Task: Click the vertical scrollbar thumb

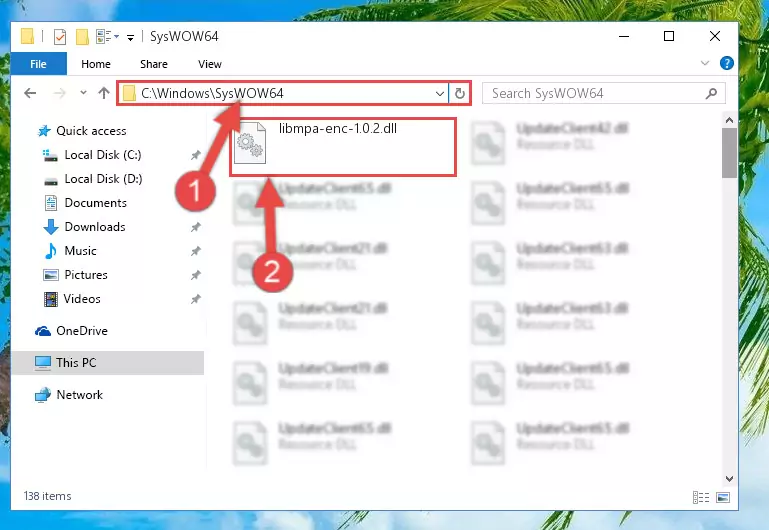Action: (729, 153)
